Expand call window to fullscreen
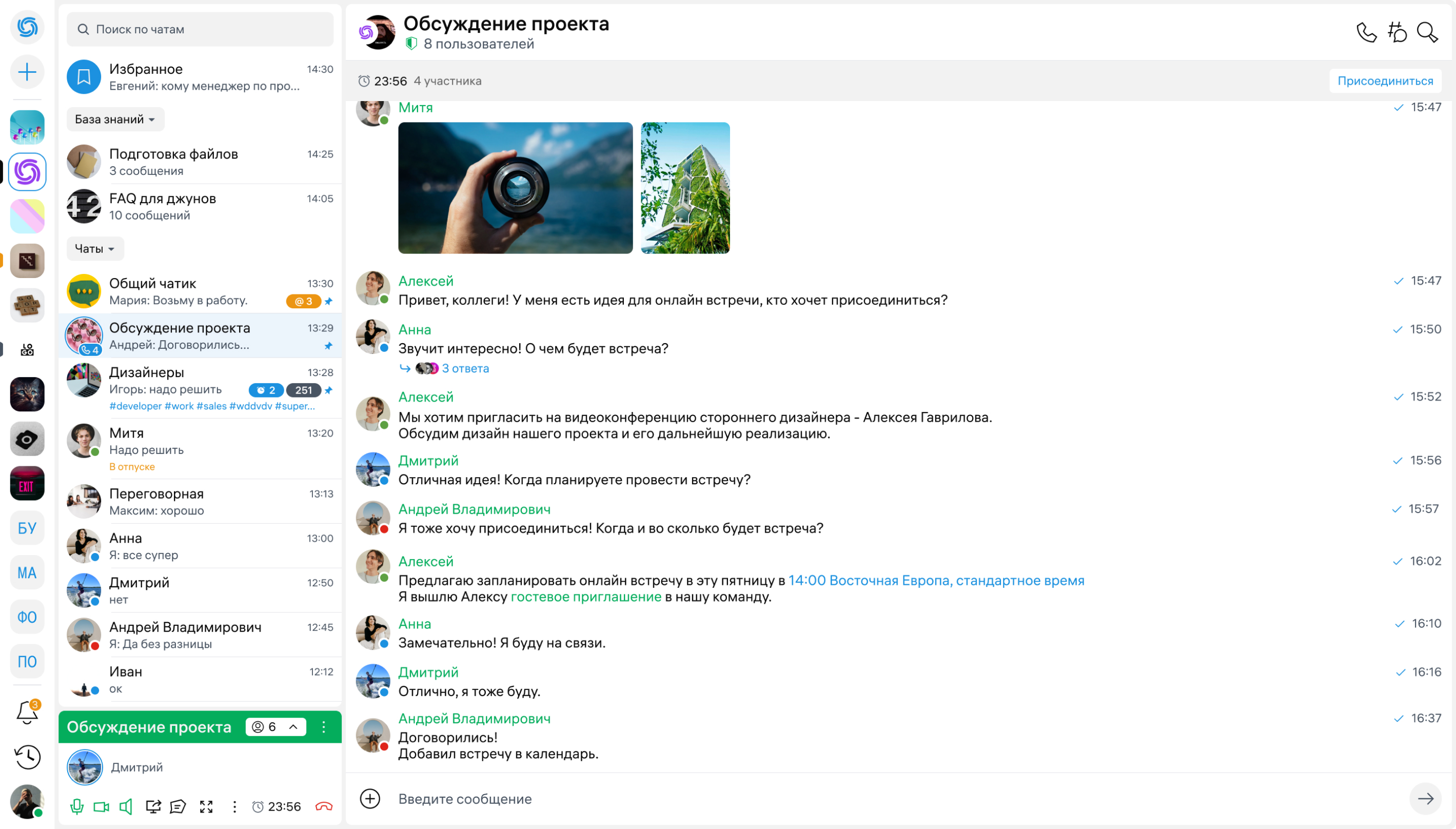 coord(206,806)
